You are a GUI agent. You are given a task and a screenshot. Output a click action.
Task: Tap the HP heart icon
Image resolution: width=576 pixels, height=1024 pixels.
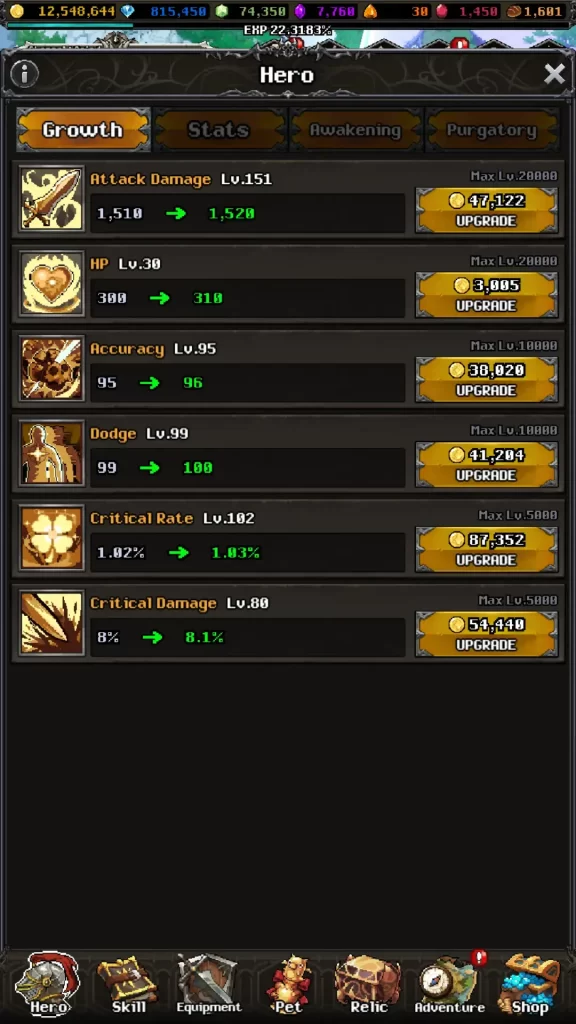[52, 283]
